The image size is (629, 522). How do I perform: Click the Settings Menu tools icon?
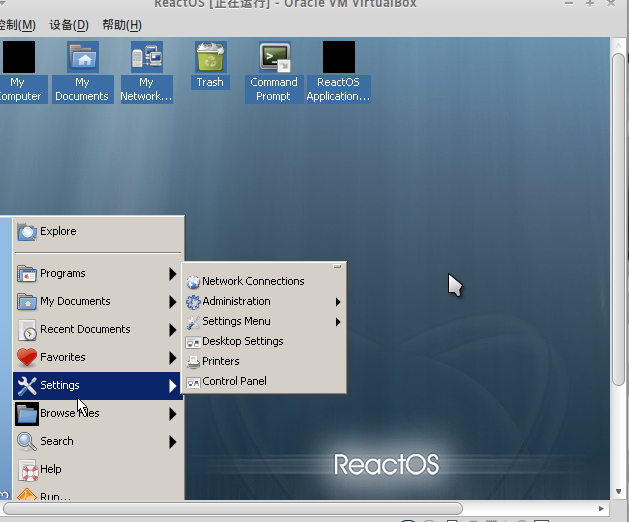click(193, 322)
